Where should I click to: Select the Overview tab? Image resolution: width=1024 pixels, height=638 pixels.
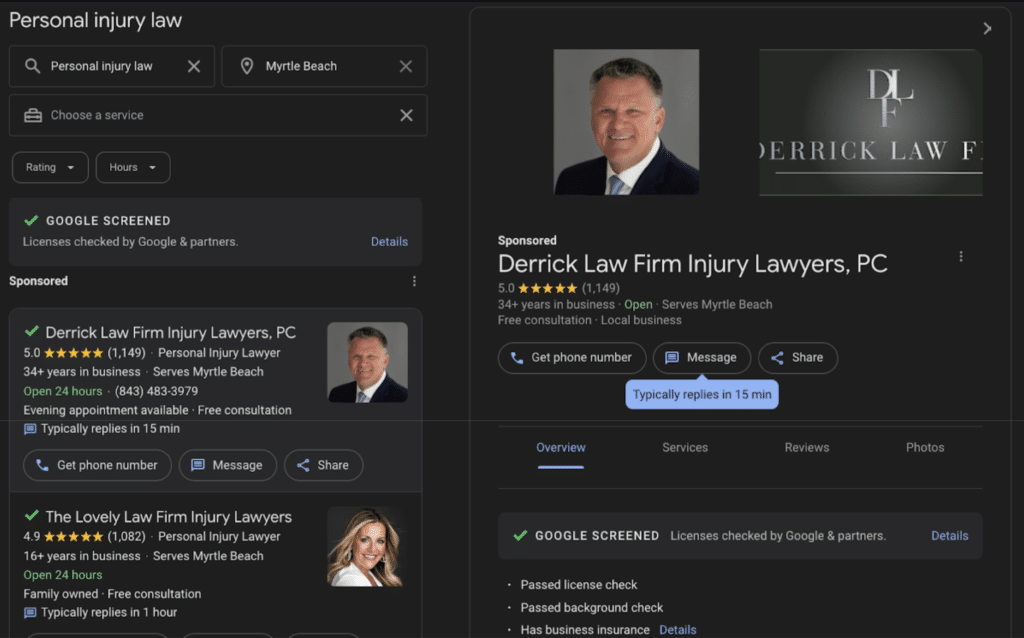[561, 448]
